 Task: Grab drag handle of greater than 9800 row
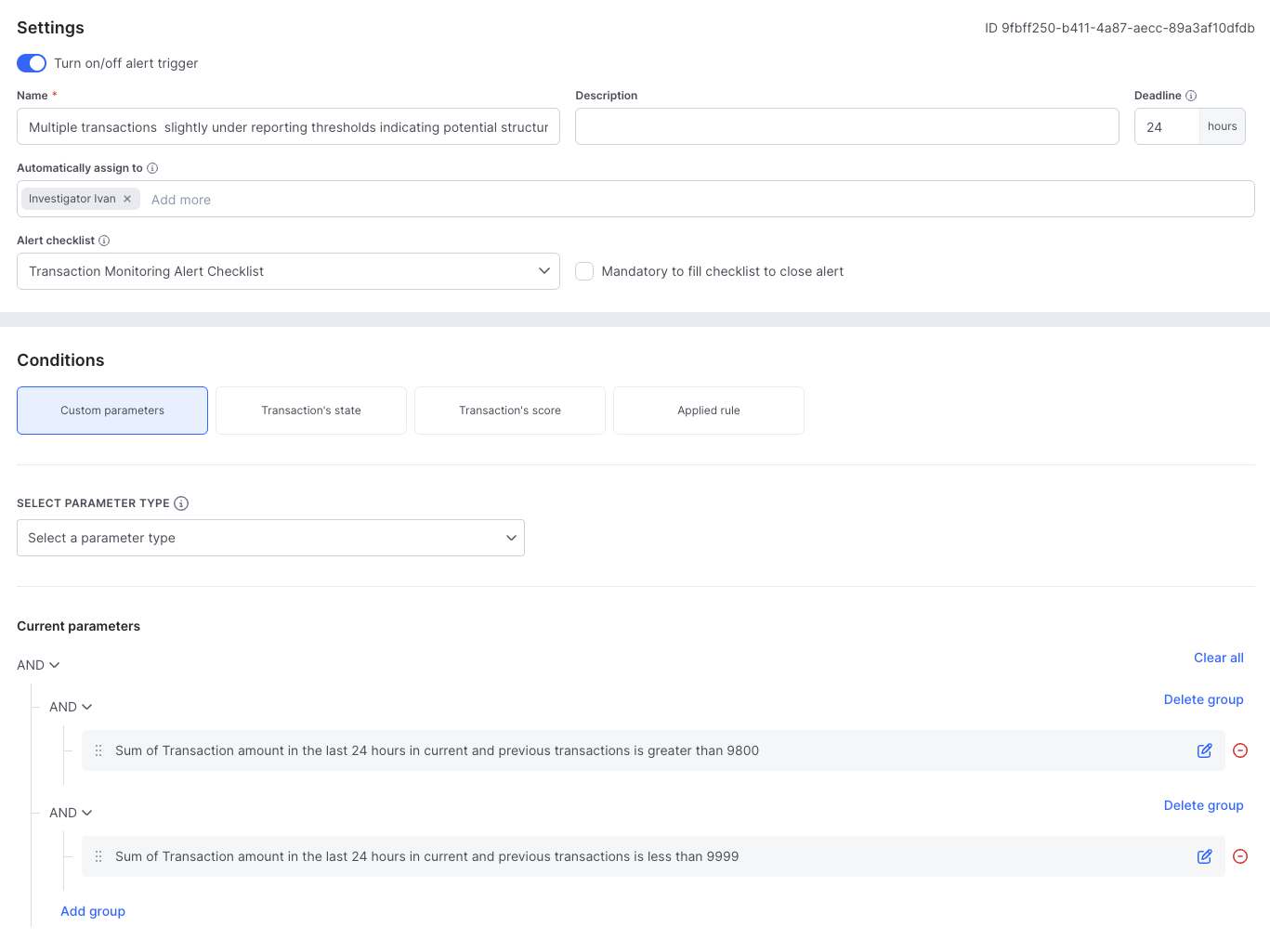98,750
